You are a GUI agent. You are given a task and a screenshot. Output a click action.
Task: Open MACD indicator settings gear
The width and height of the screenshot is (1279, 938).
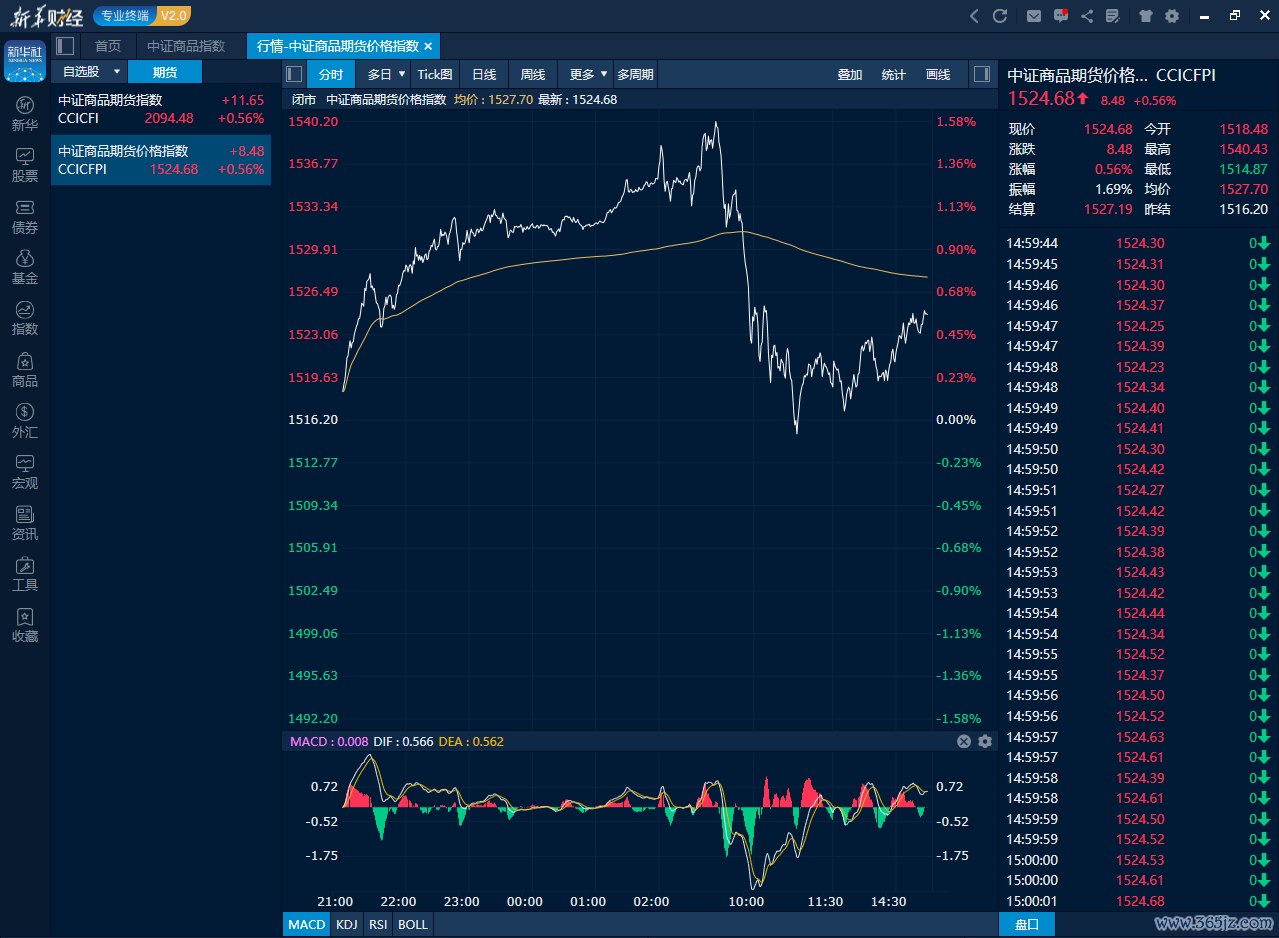pyautogui.click(x=985, y=741)
